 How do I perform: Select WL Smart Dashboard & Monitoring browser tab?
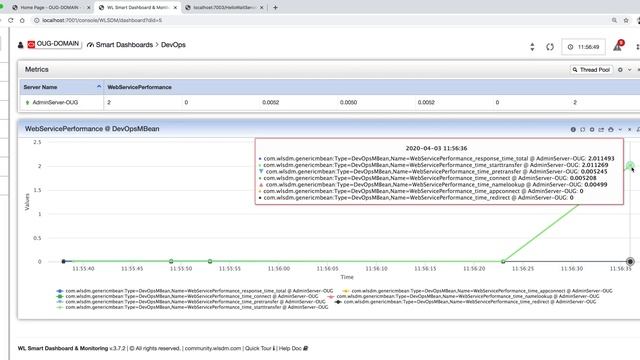[x=137, y=7]
